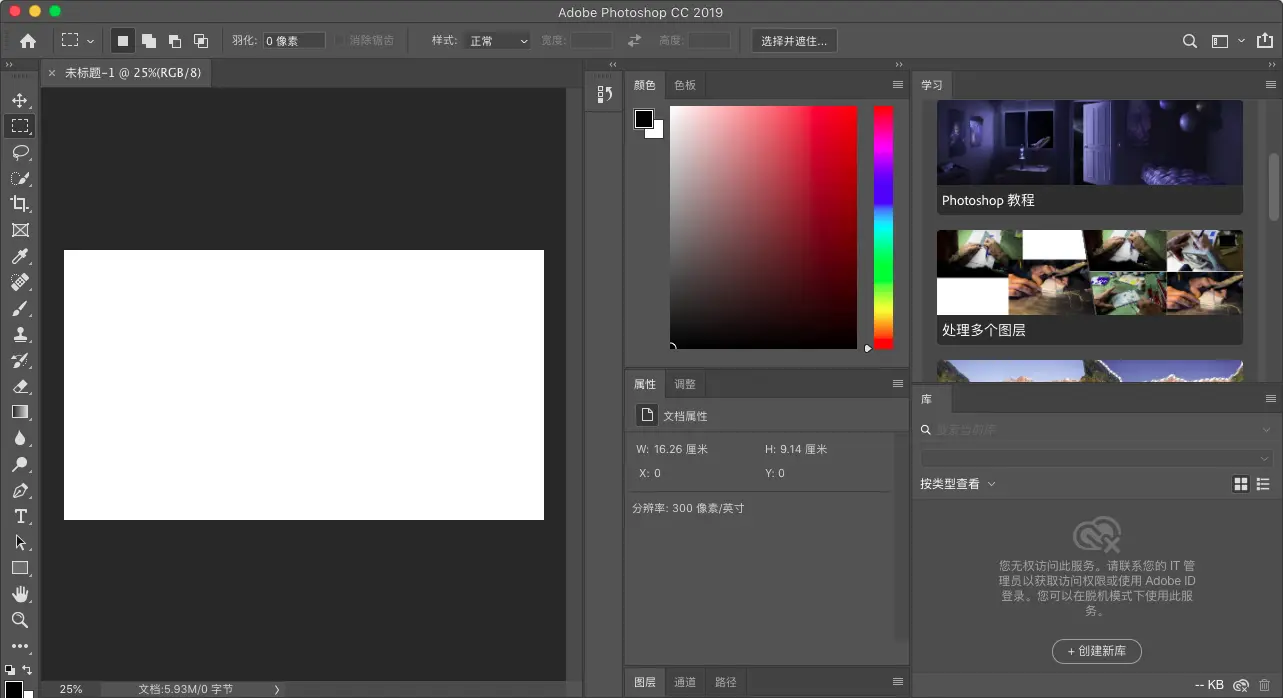The width and height of the screenshot is (1283, 698).
Task: Click the 选择并遮住 button
Action: coord(793,40)
